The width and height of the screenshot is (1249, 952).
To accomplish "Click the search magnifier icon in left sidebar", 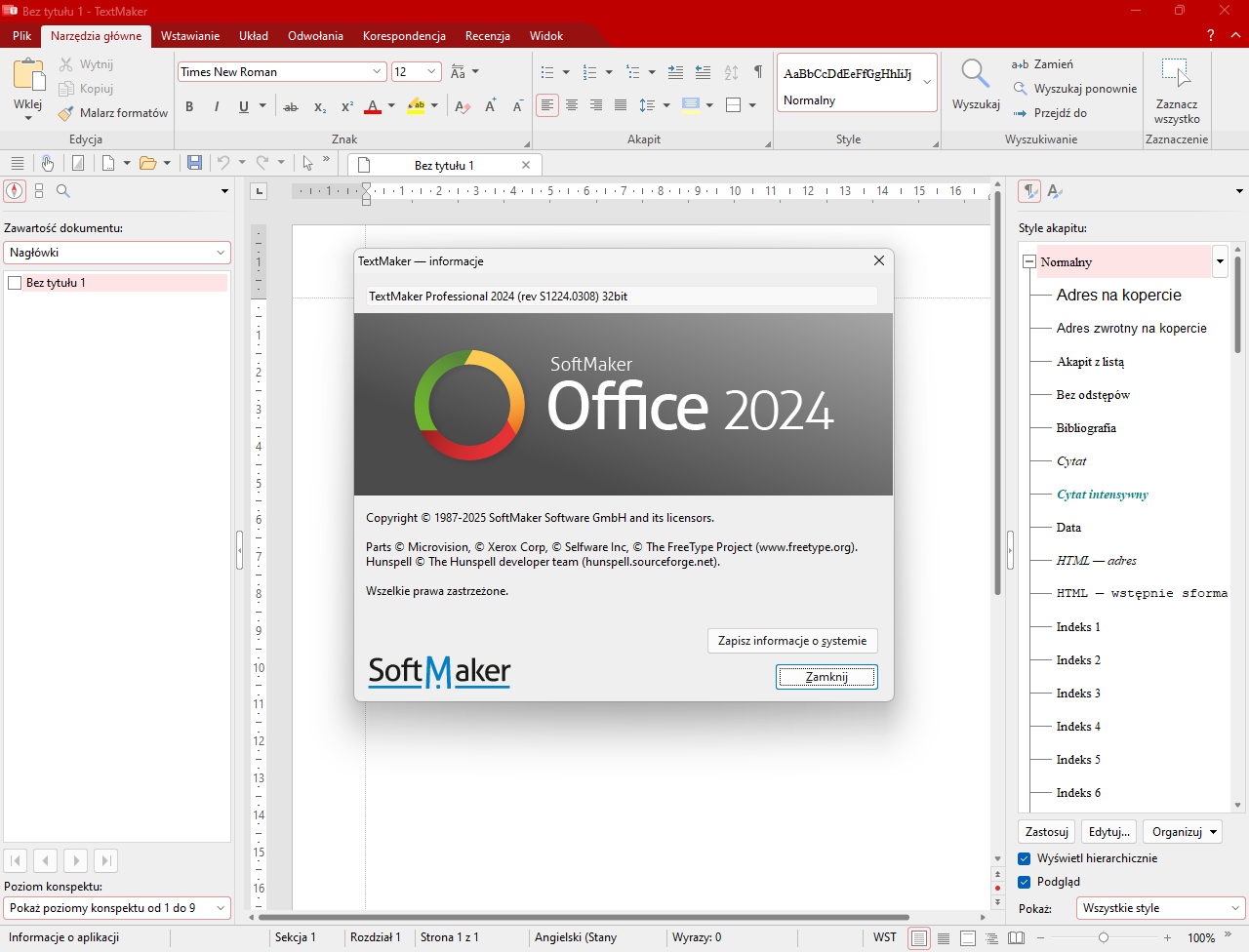I will coord(63,191).
